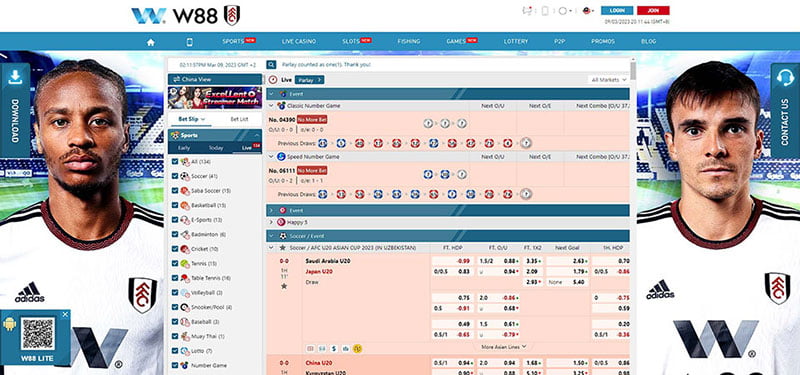The height and width of the screenshot is (375, 800).
Task: Click the Parlay button
Action: pyautogui.click(x=309, y=80)
